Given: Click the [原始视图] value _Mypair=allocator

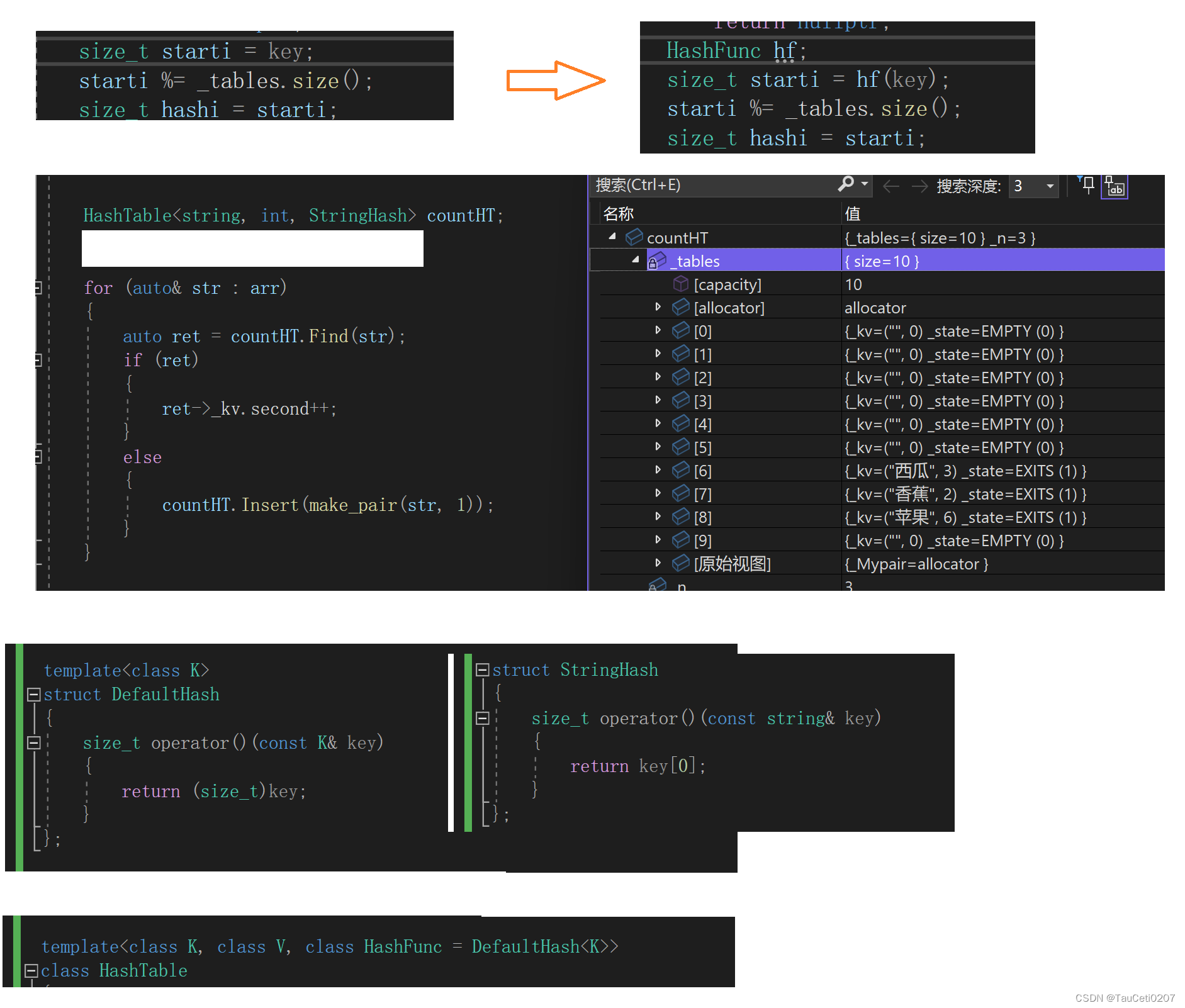Looking at the screenshot, I should (x=916, y=564).
